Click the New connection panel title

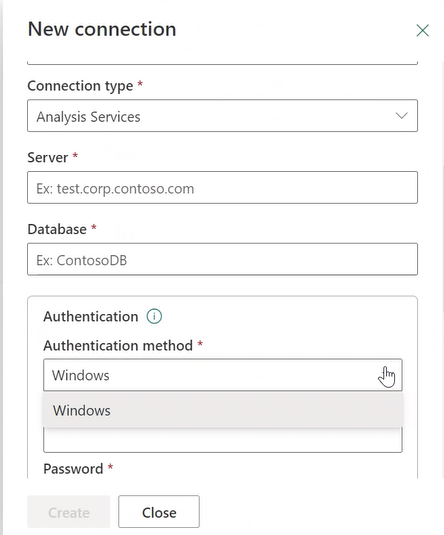(x=102, y=29)
